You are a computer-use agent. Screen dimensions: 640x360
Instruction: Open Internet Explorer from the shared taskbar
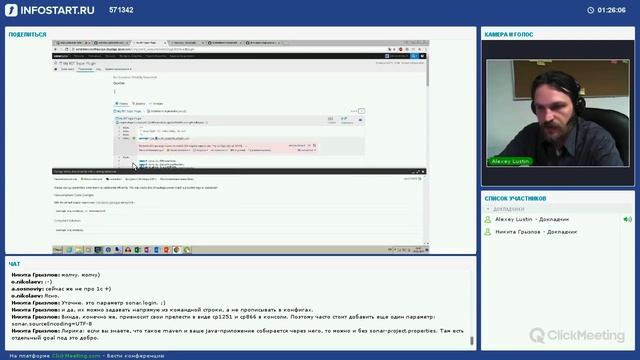tap(69, 250)
